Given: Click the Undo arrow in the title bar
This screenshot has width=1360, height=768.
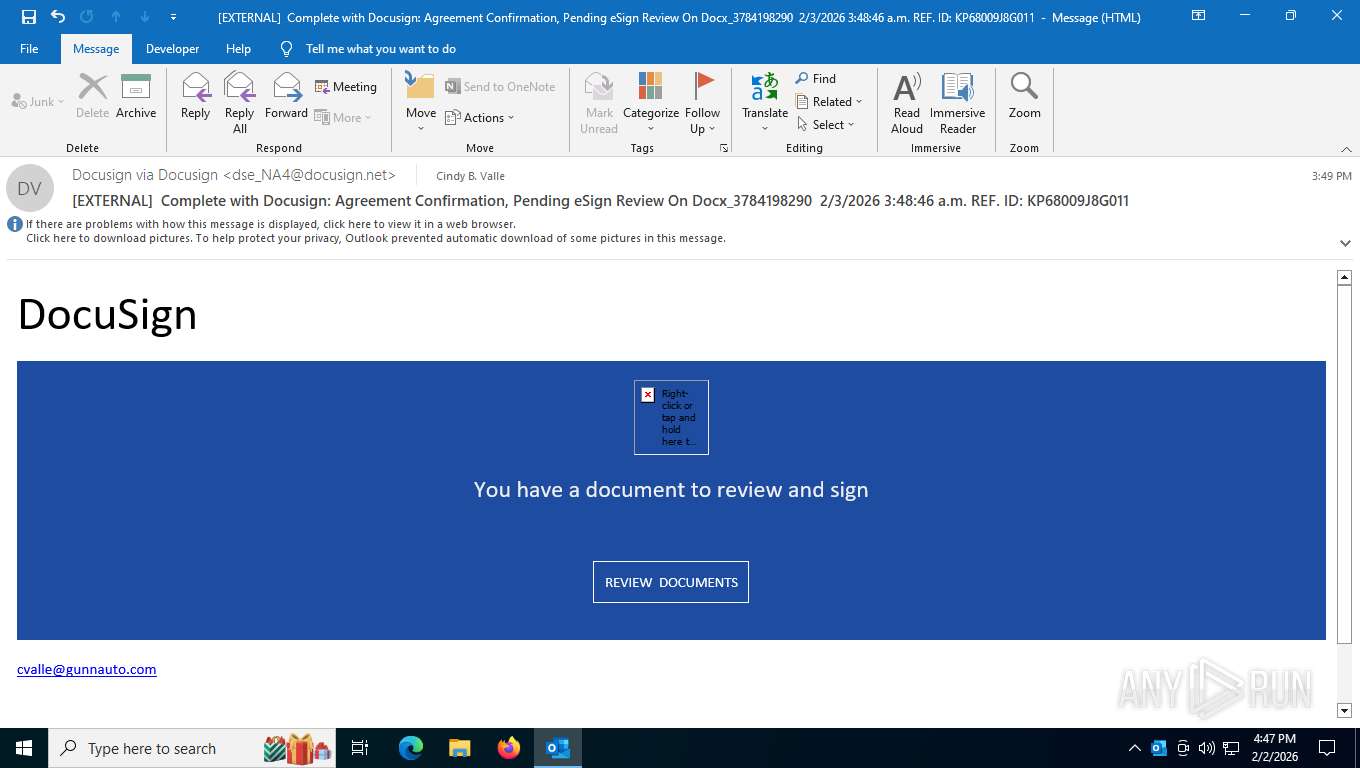Looking at the screenshot, I should pos(58,17).
